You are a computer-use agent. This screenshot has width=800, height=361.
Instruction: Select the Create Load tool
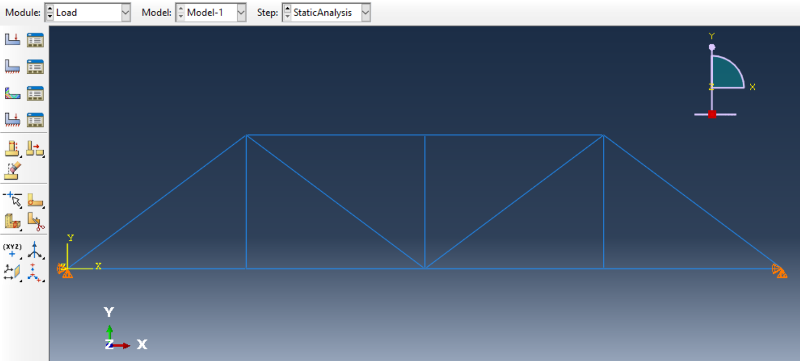[12, 40]
